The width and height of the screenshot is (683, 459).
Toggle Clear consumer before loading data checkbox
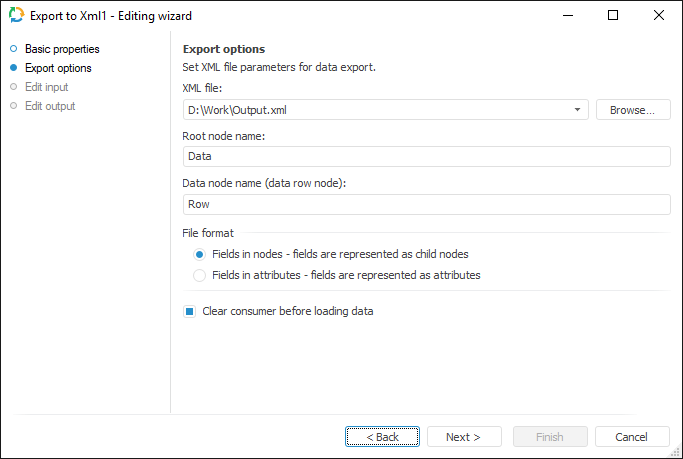coord(189,311)
